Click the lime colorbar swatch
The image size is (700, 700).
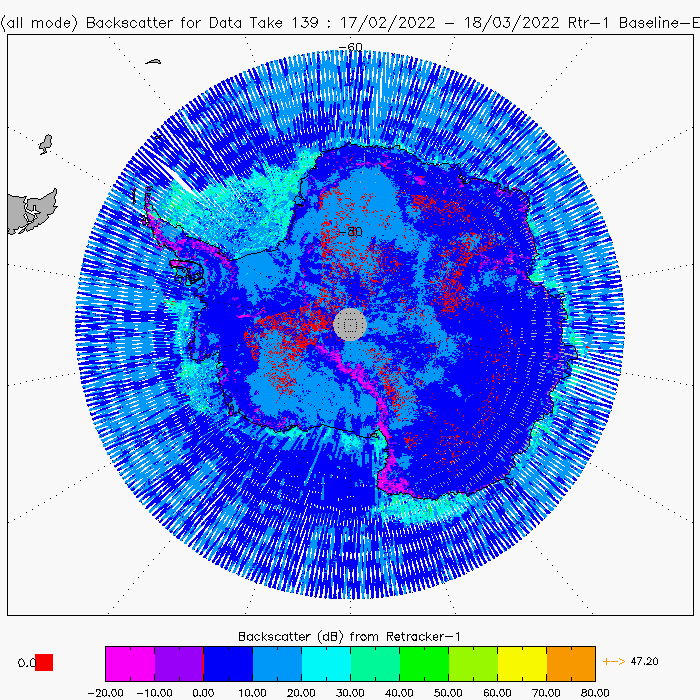(x=473, y=663)
